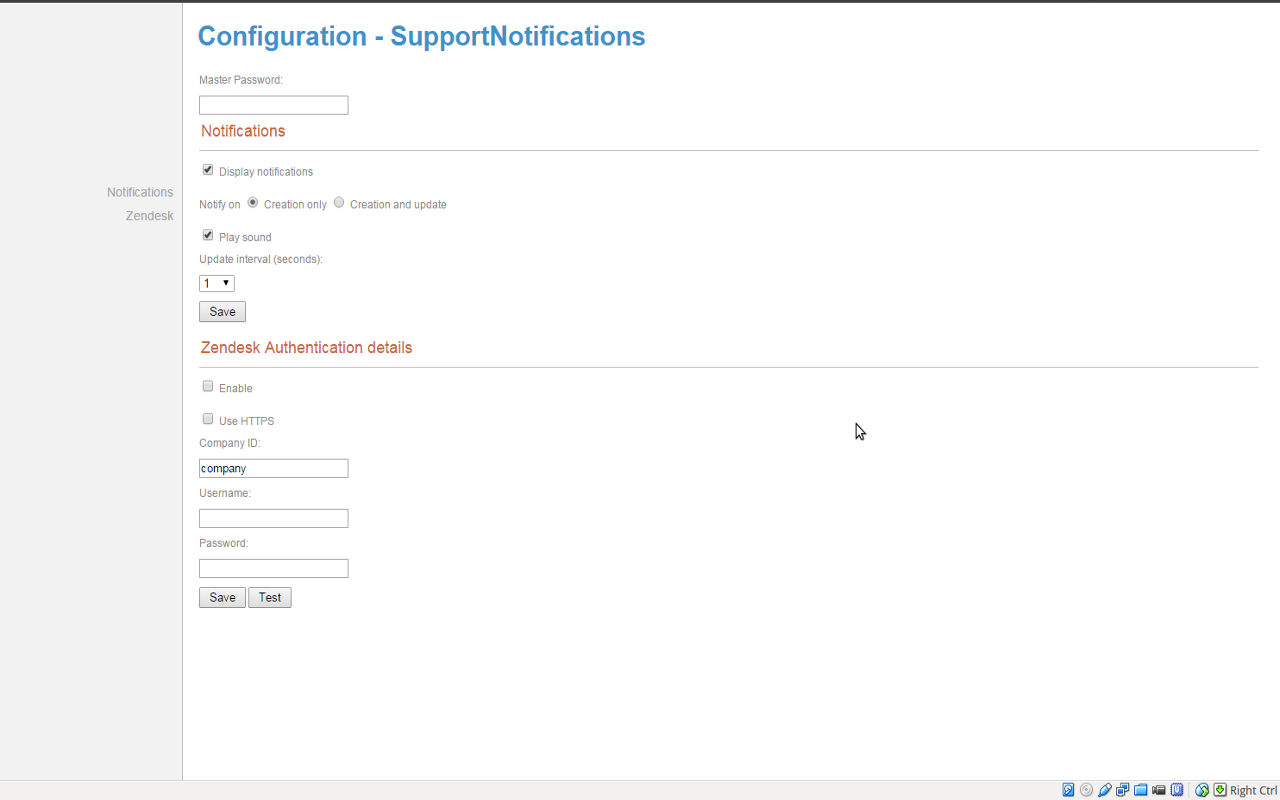
Task: Save the Notifications settings
Action: [222, 312]
